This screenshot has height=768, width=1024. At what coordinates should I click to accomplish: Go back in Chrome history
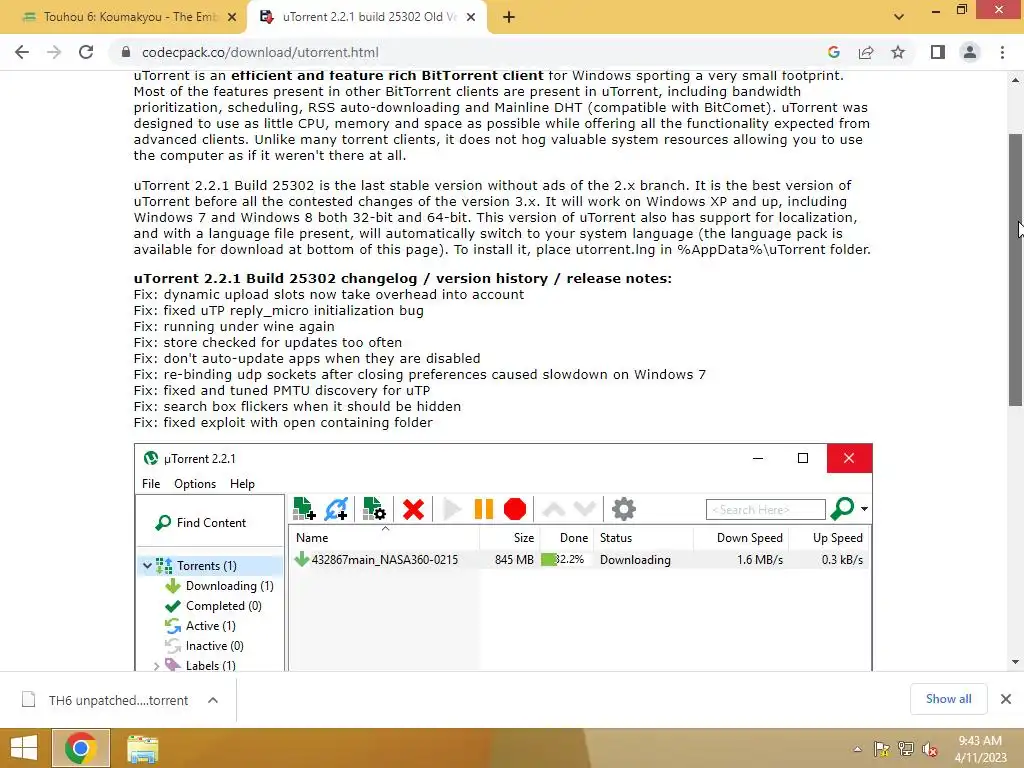(22, 52)
